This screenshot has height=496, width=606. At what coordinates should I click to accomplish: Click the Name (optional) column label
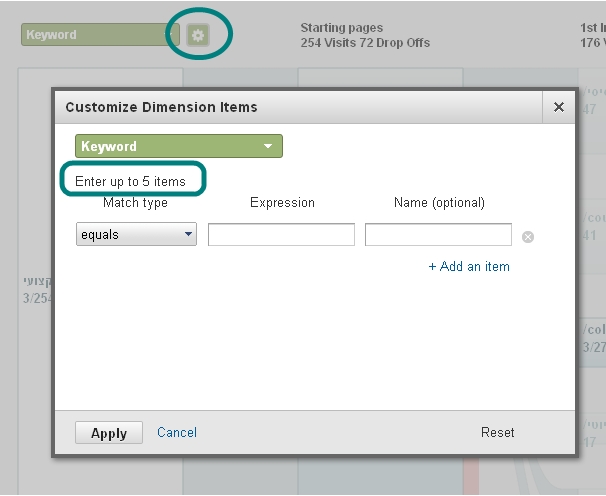pos(439,203)
